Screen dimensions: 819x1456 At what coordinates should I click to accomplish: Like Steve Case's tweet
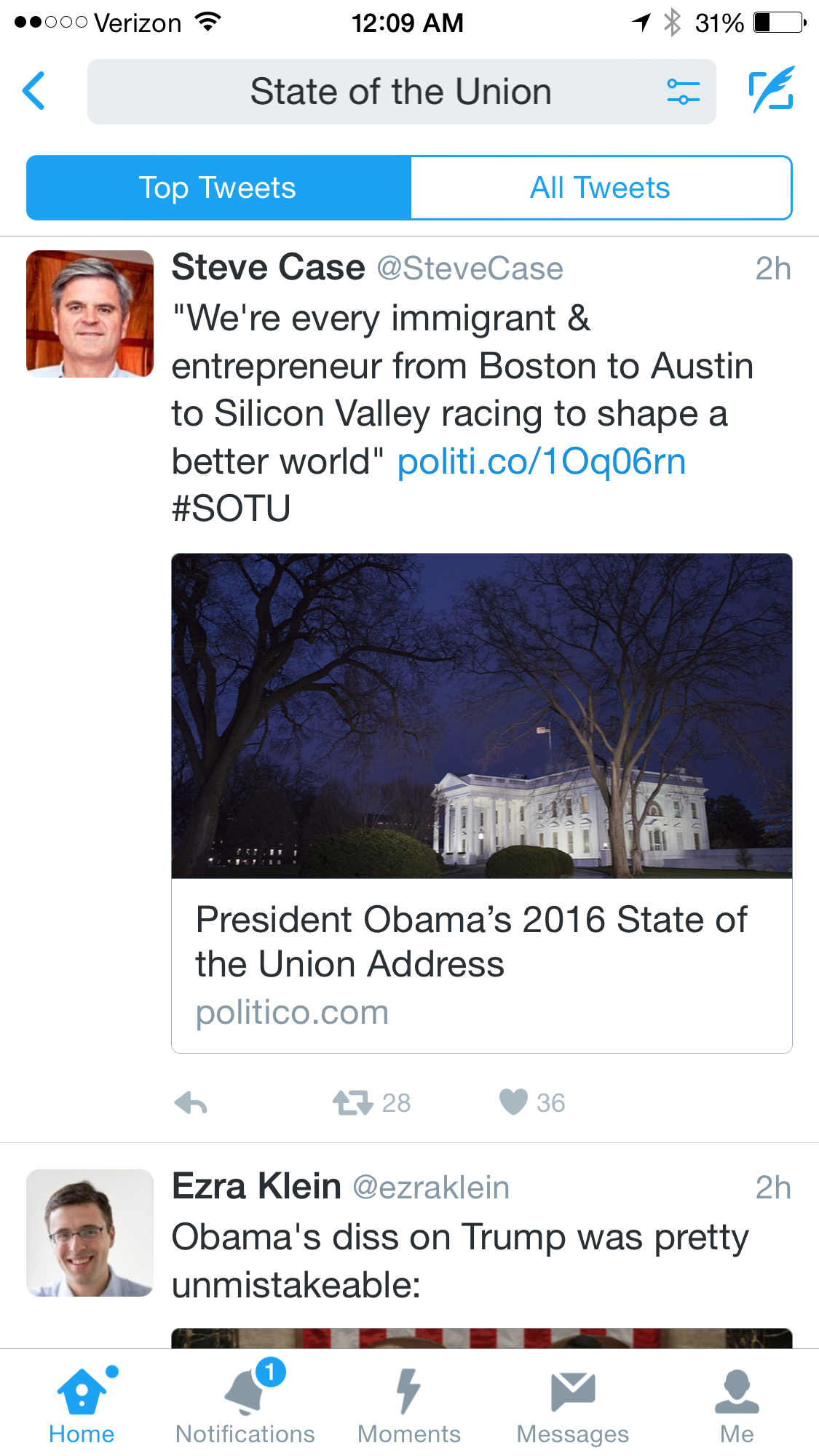click(x=513, y=1102)
